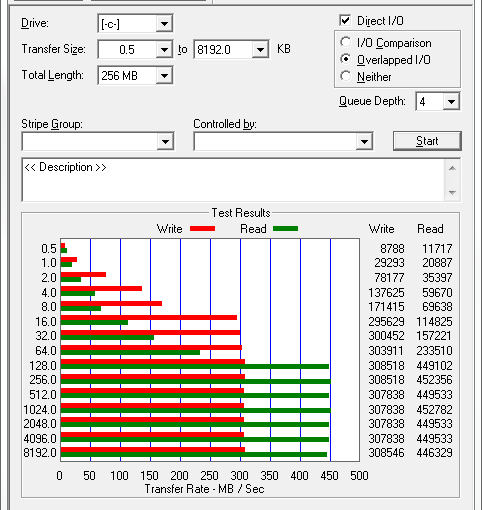Click the Drive field showing [-c-]
482x510 pixels.
[x=128, y=24]
